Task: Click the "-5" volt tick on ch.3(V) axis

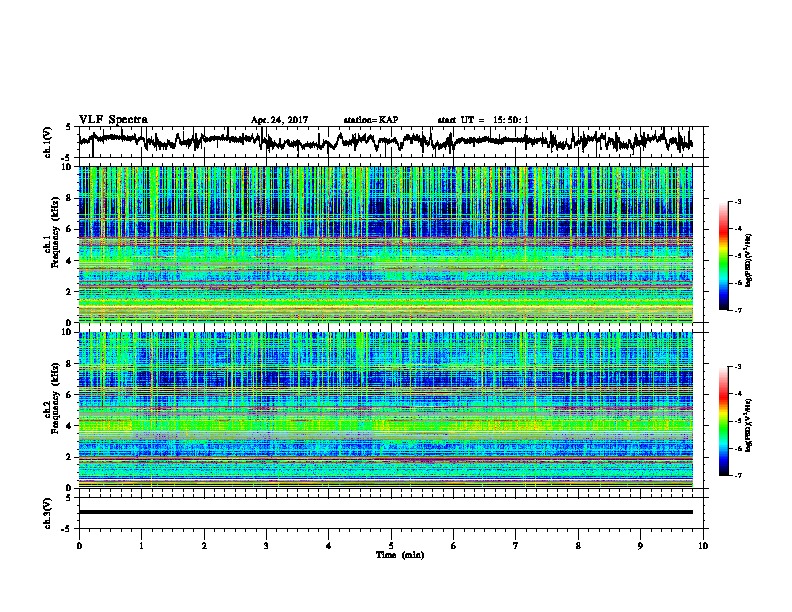Action: click(68, 529)
